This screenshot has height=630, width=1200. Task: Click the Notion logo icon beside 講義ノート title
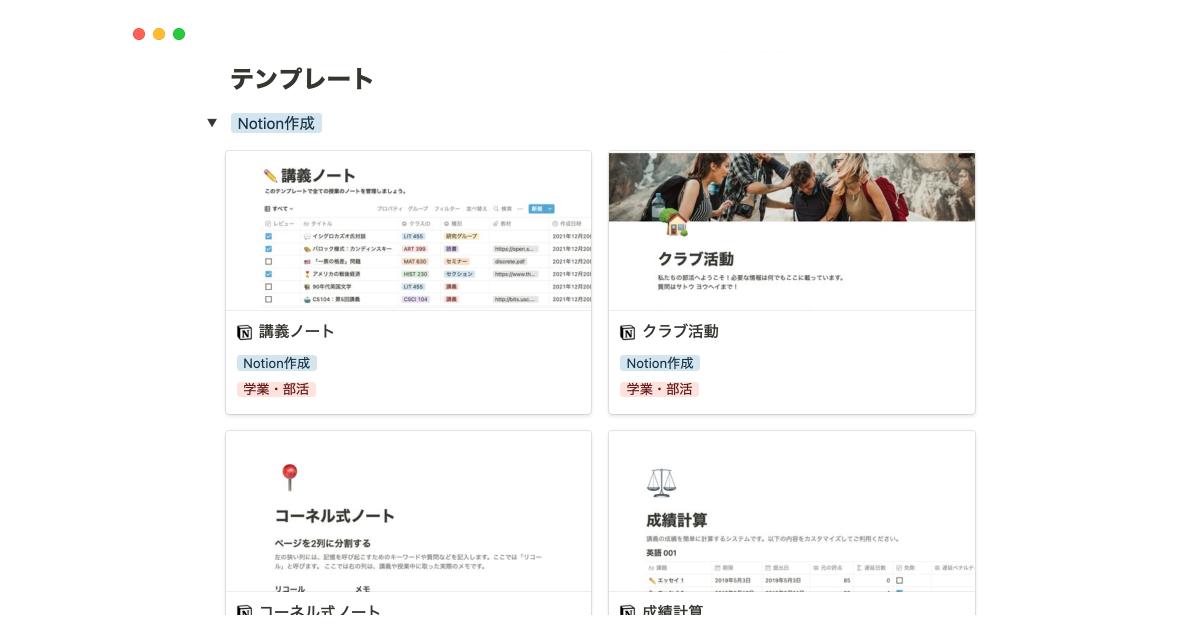coord(244,332)
